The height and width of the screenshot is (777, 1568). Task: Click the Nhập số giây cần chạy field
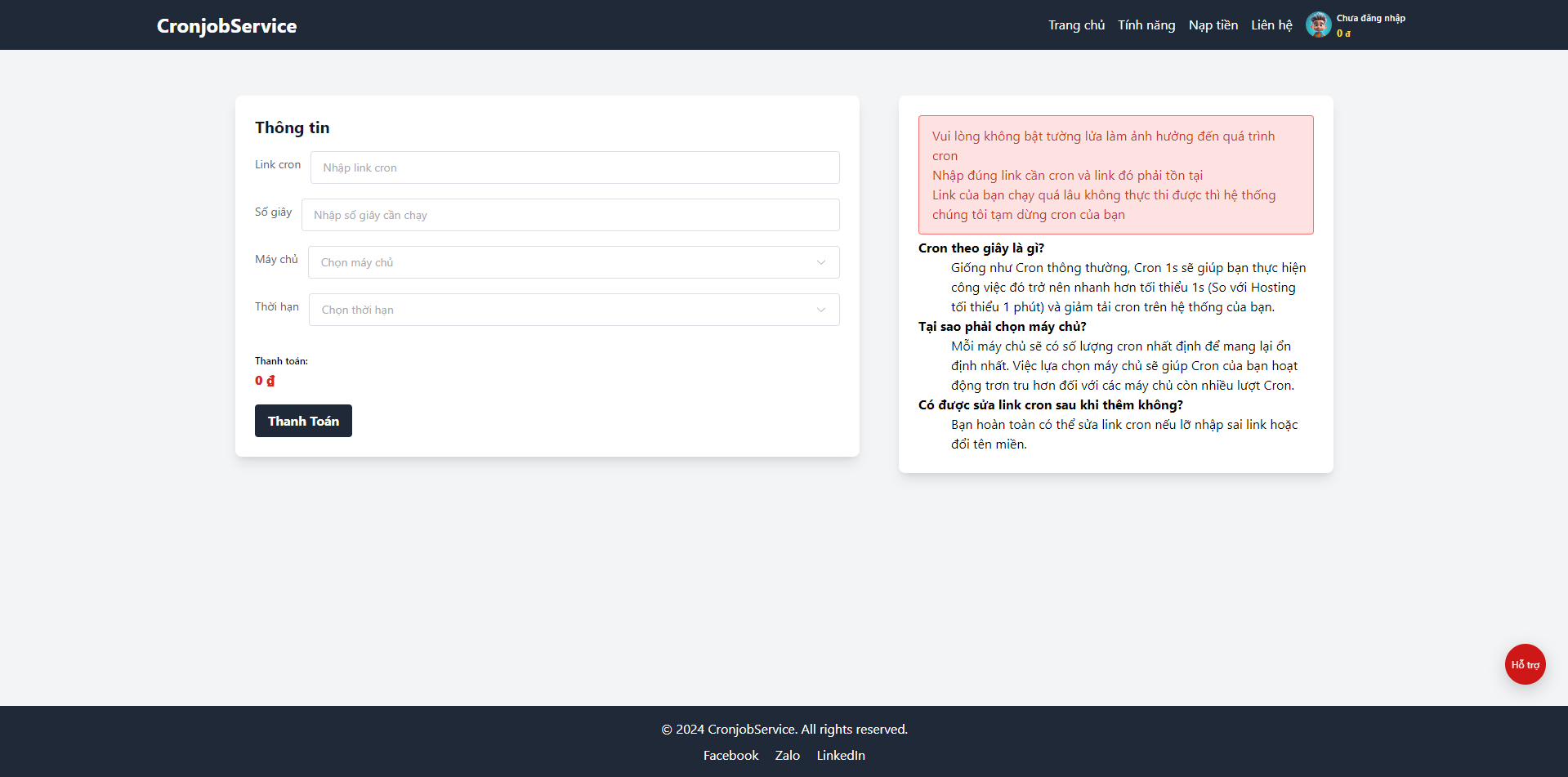click(570, 215)
